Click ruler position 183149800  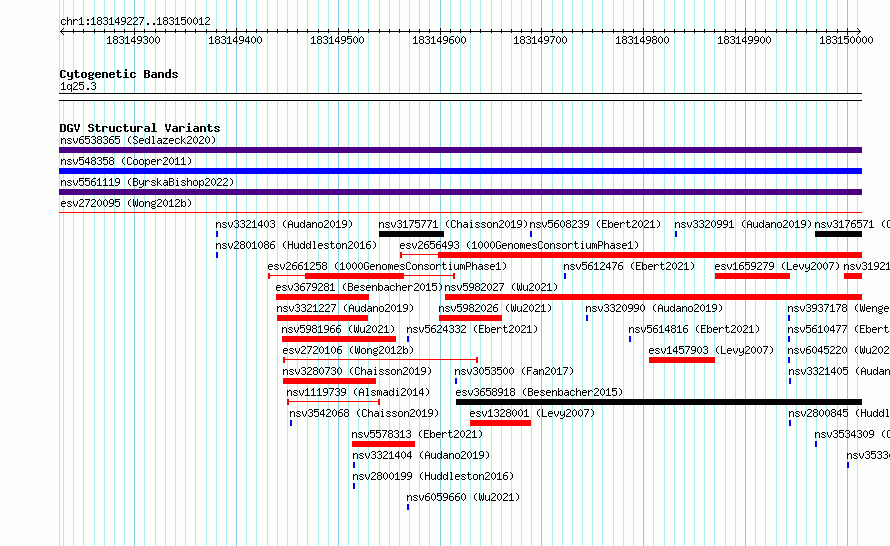coord(643,40)
